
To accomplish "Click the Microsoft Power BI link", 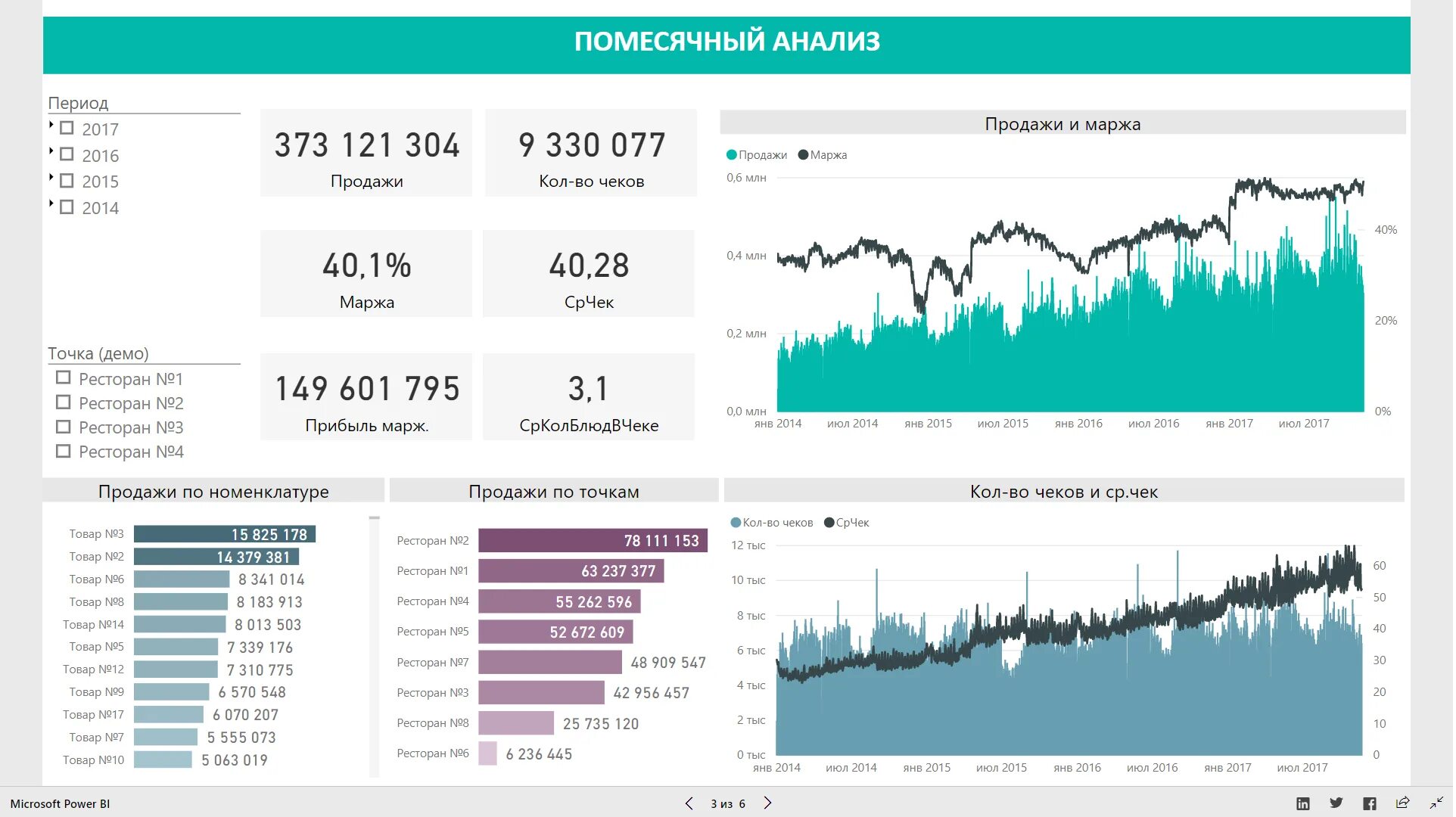I will pos(60,805).
